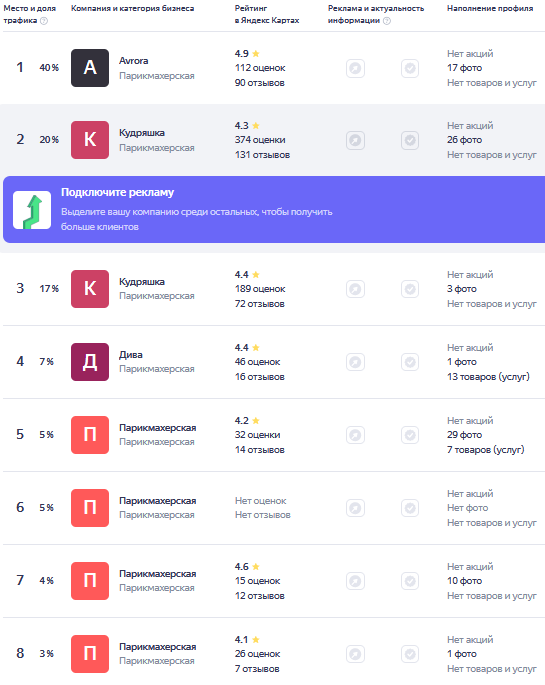The width and height of the screenshot is (545, 685).
Task: Click the Рейтинг в Яндекс Картах column header
Action: click(x=267, y=14)
